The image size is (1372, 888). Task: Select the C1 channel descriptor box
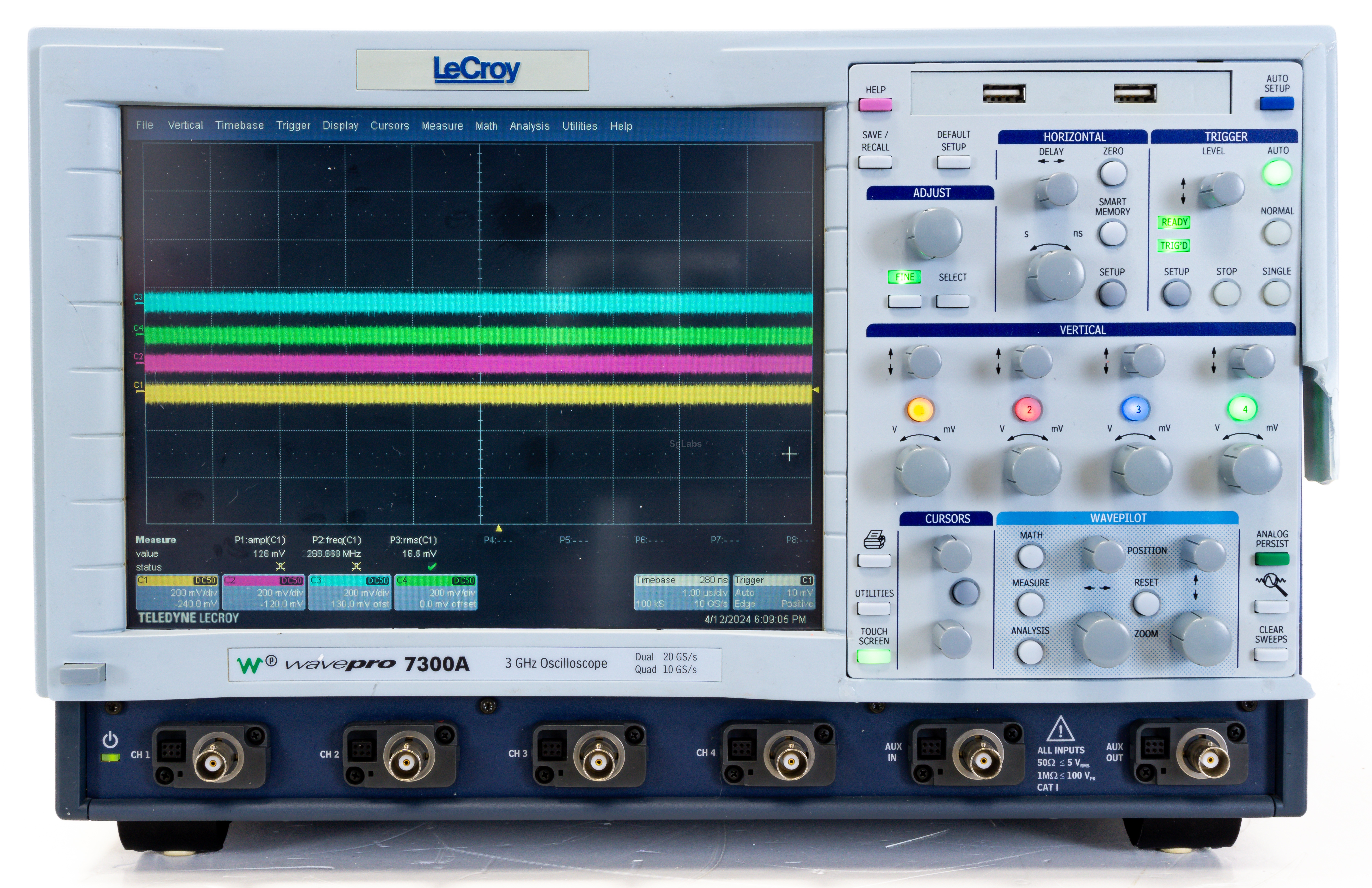pos(177,592)
